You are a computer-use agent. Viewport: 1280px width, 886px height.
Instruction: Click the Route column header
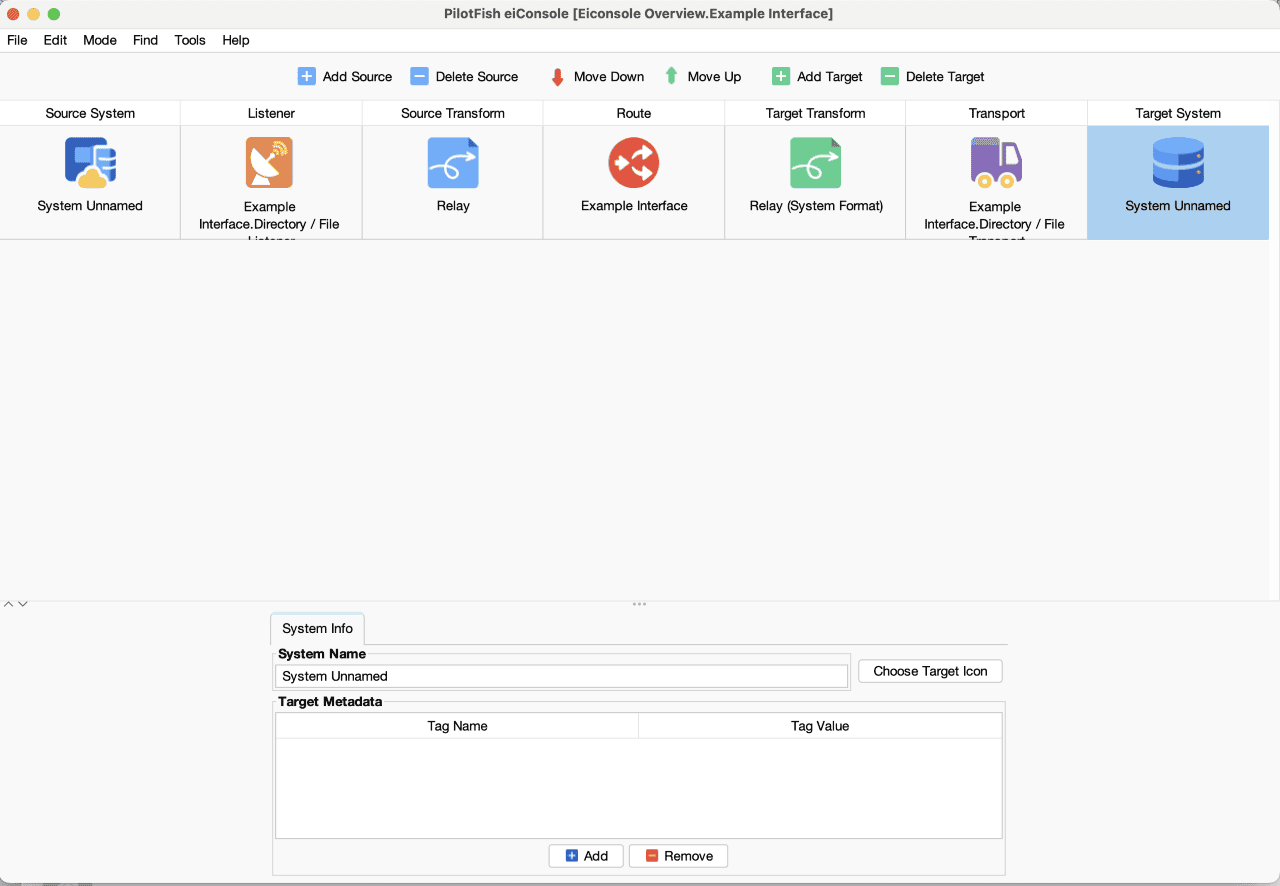(x=634, y=113)
